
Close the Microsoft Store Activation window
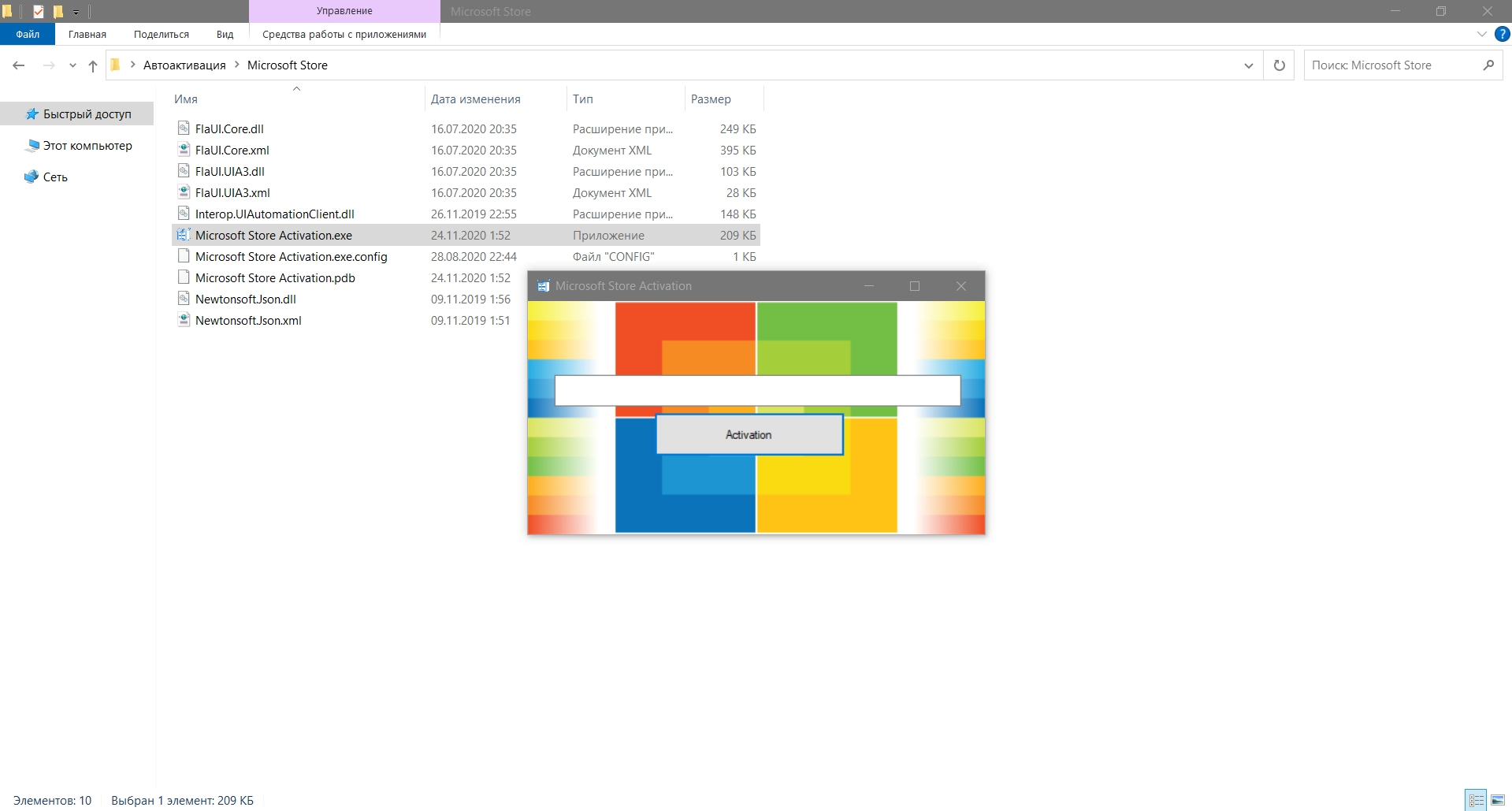(x=961, y=286)
